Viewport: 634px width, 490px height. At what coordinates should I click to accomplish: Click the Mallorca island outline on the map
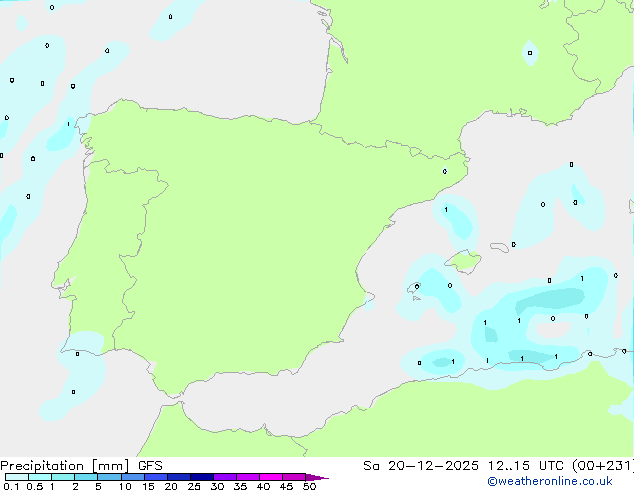tap(463, 261)
